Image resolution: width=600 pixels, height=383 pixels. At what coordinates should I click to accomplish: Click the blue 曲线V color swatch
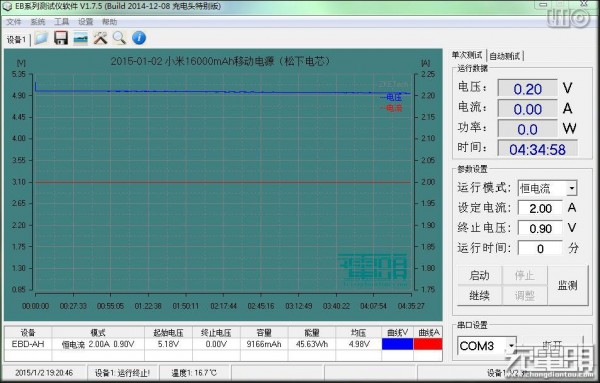point(397,344)
